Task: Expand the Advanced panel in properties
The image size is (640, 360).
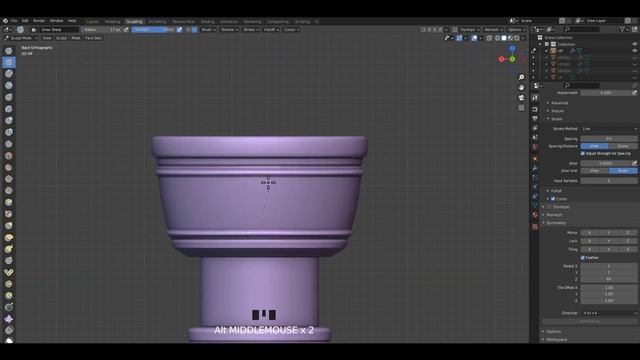Action: (559, 103)
